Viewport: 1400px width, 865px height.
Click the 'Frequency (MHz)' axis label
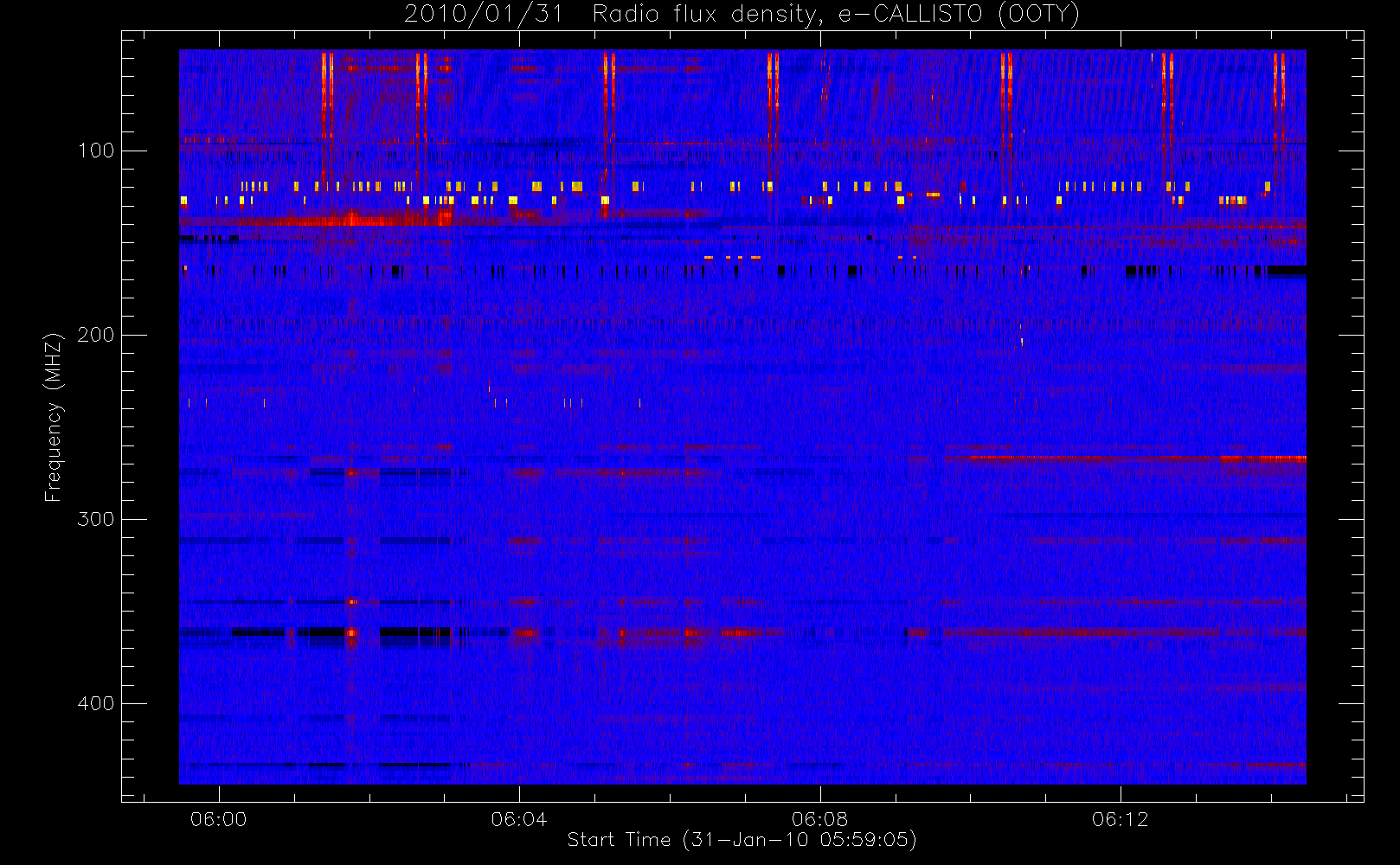(x=54, y=417)
